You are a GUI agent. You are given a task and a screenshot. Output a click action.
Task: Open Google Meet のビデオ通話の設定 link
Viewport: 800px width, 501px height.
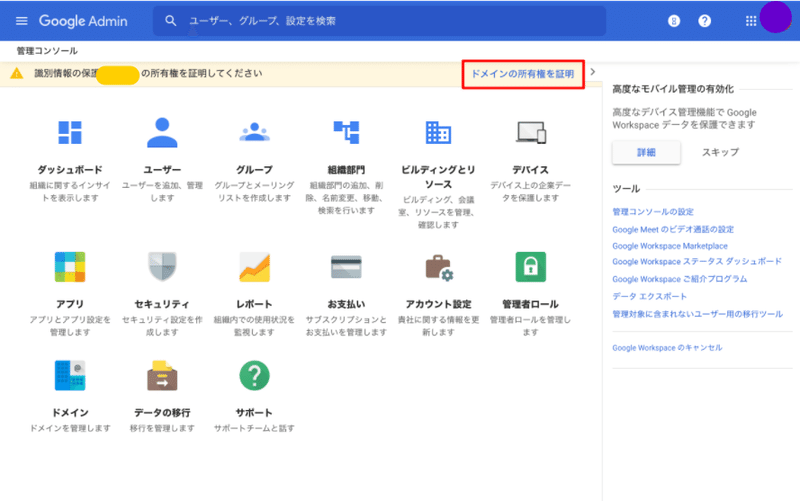tap(673, 230)
